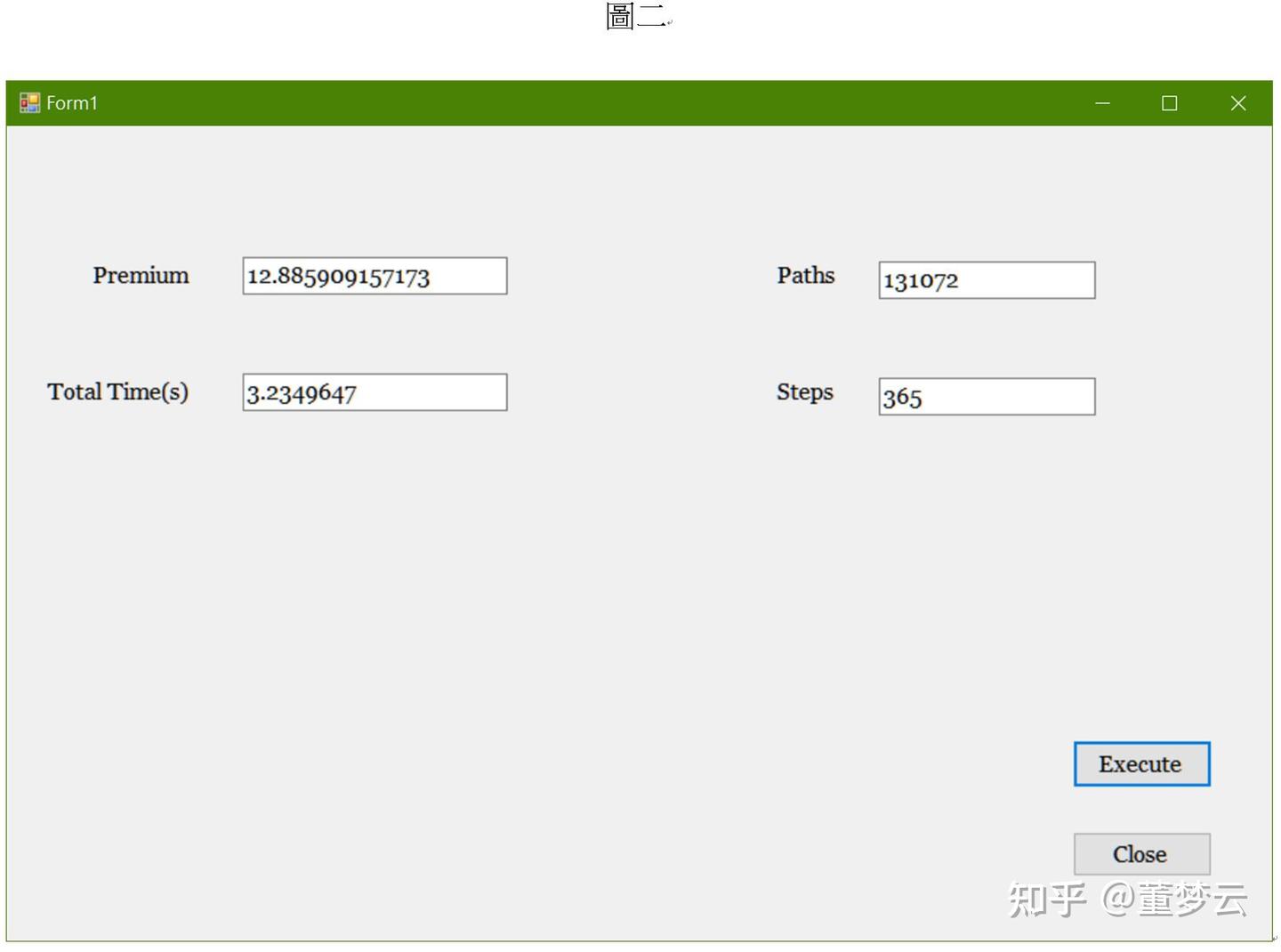Image resolution: width=1281 pixels, height=952 pixels.
Task: Click the maximize button on Form1
Action: 1169,102
